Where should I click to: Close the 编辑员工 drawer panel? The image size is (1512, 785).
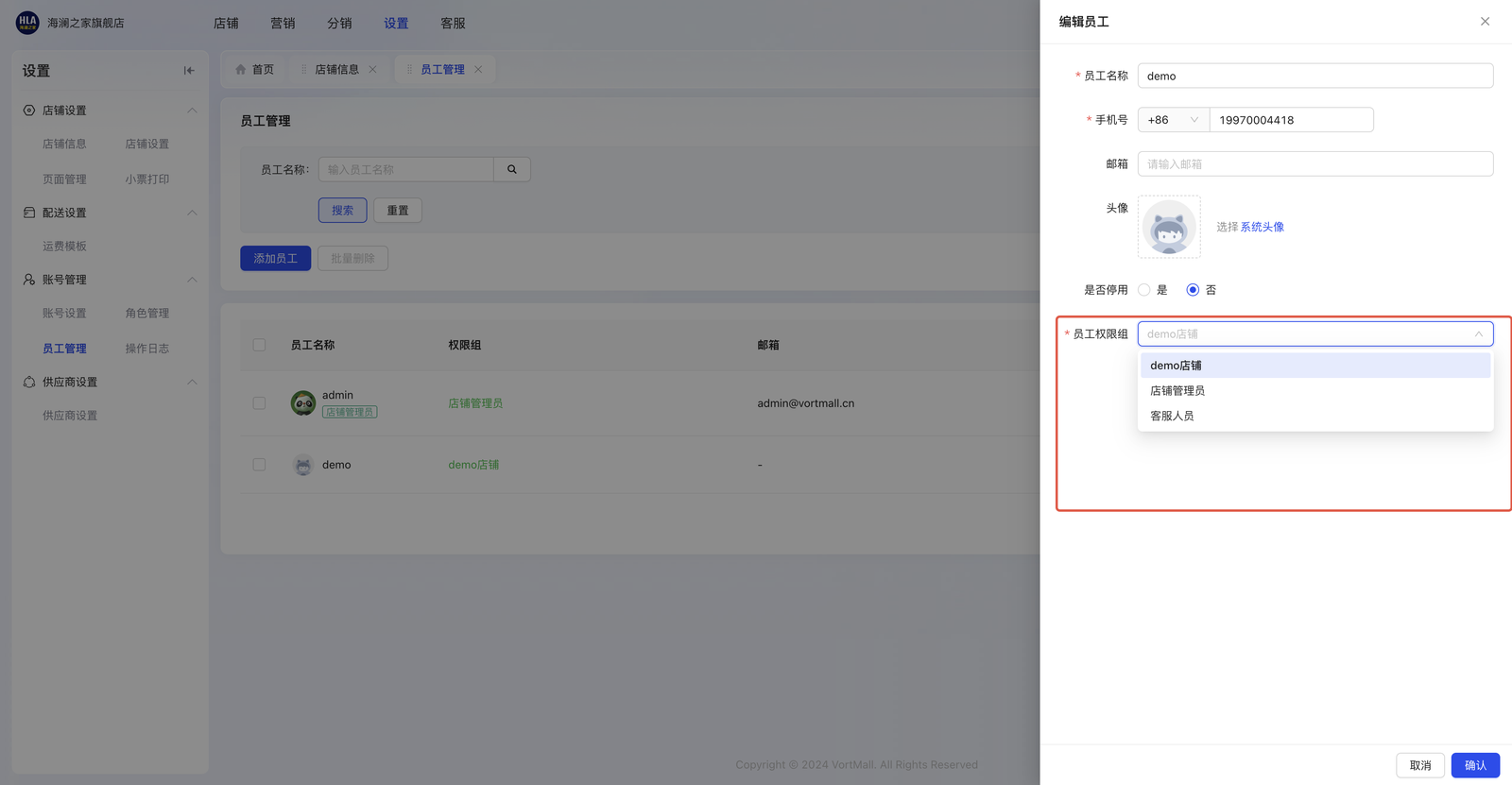click(x=1485, y=22)
